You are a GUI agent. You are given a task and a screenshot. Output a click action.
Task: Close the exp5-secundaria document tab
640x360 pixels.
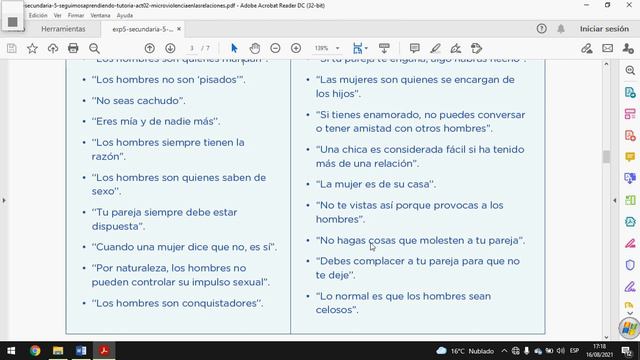tap(179, 29)
